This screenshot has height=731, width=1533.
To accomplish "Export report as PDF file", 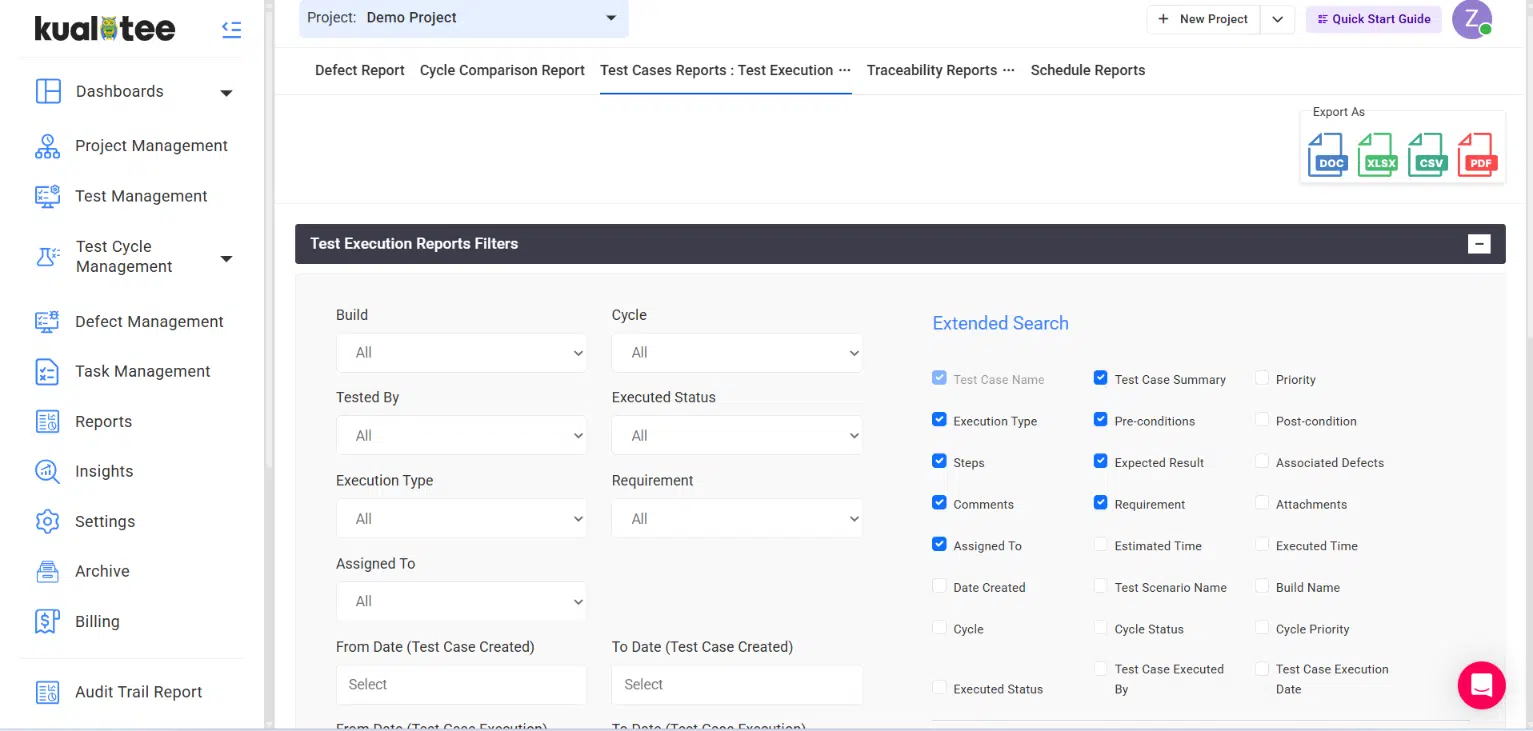I will [1477, 156].
